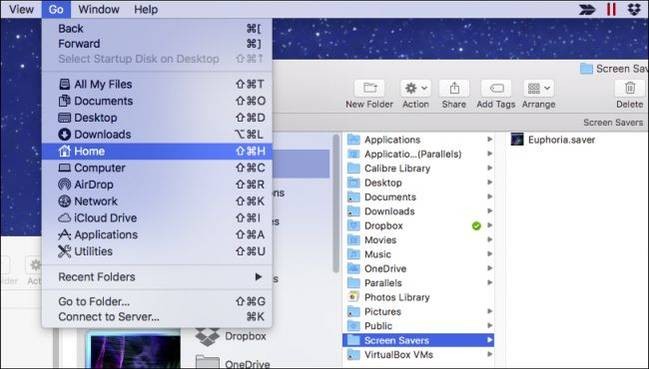Click the Delete trash toolbar icon
649x369 pixels.
tap(630, 88)
